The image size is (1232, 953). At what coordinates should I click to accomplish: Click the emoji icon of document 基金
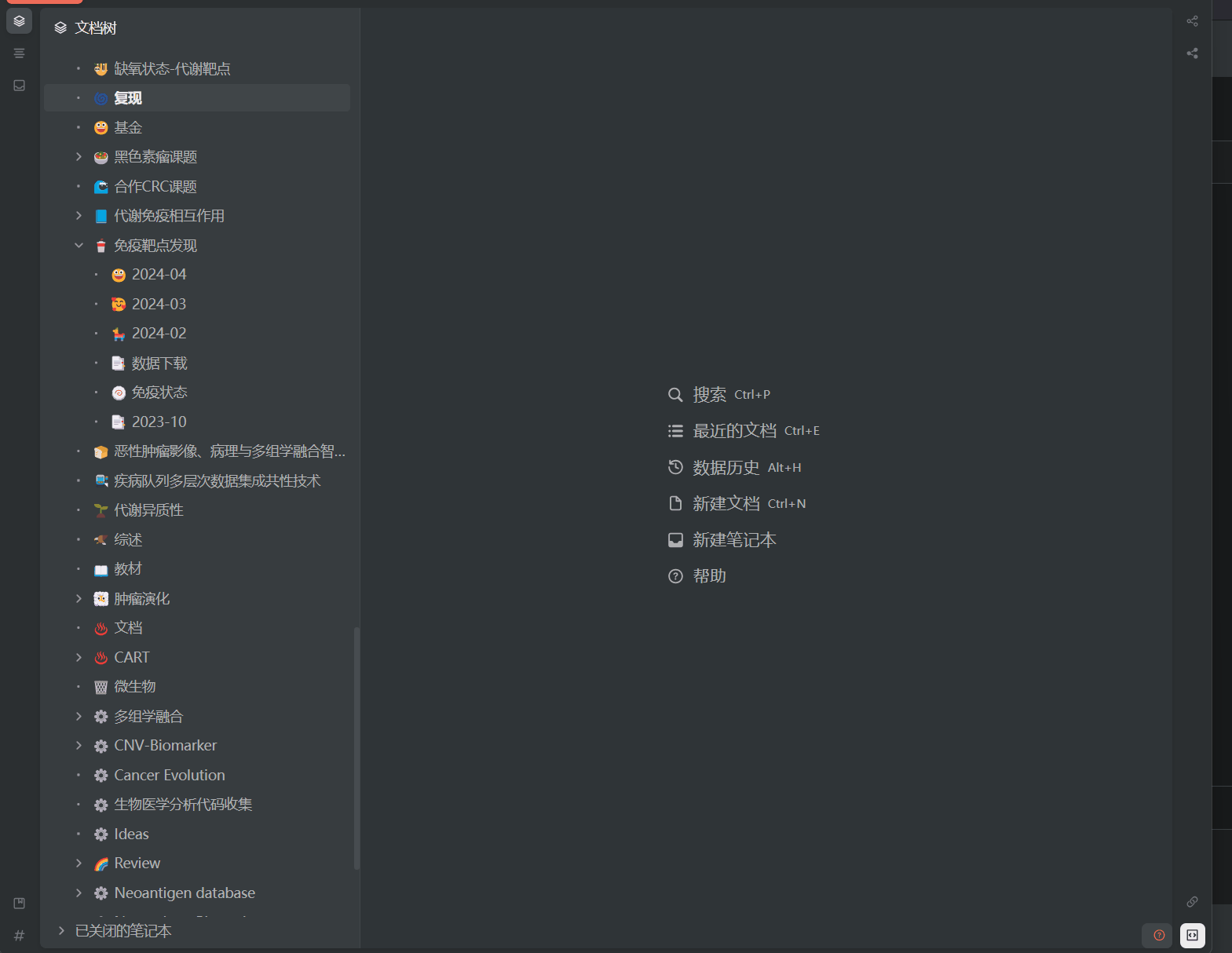pyautogui.click(x=101, y=128)
